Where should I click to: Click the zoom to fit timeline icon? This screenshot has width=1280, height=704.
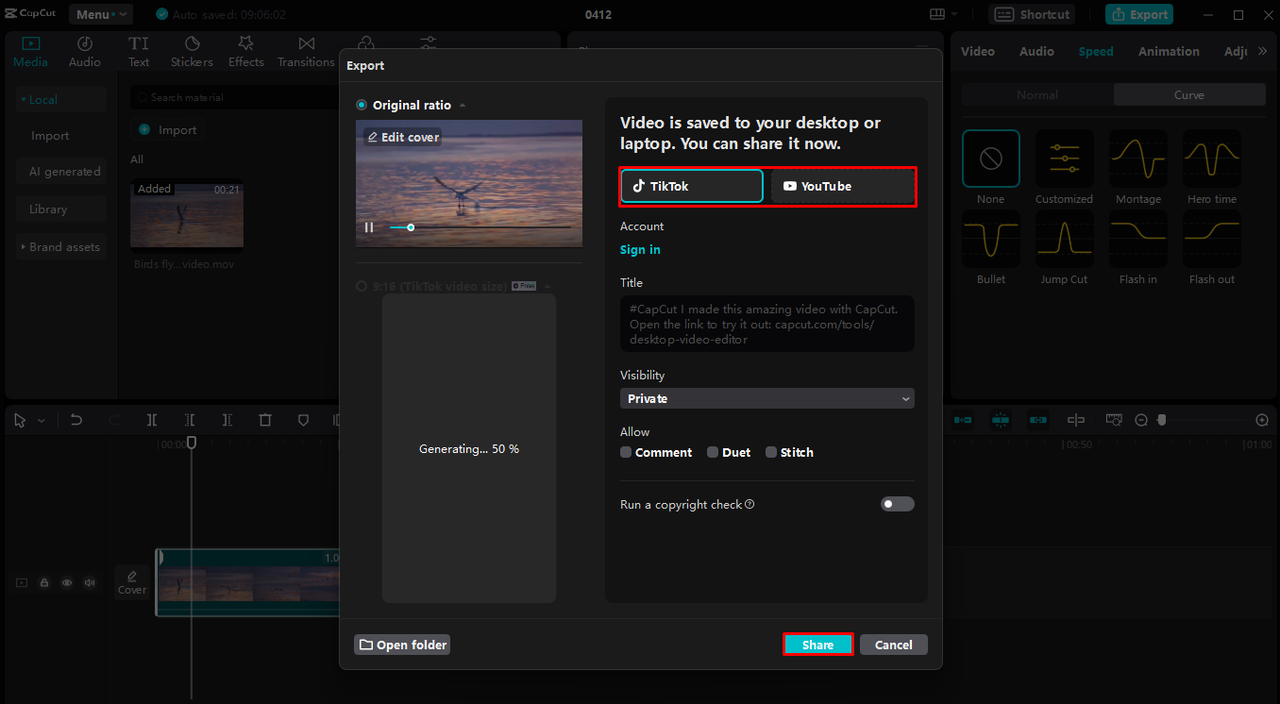pos(1114,420)
